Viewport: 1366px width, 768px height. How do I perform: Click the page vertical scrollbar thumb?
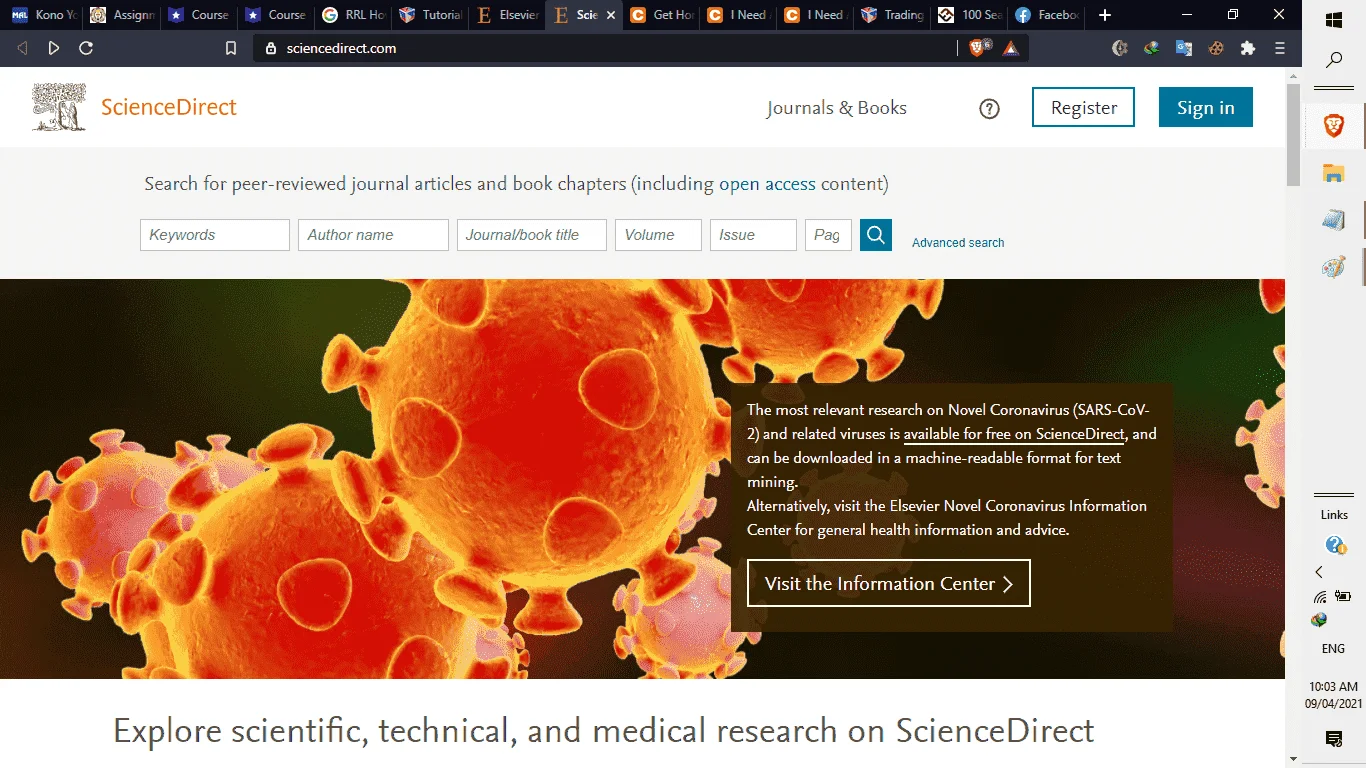(x=1294, y=135)
